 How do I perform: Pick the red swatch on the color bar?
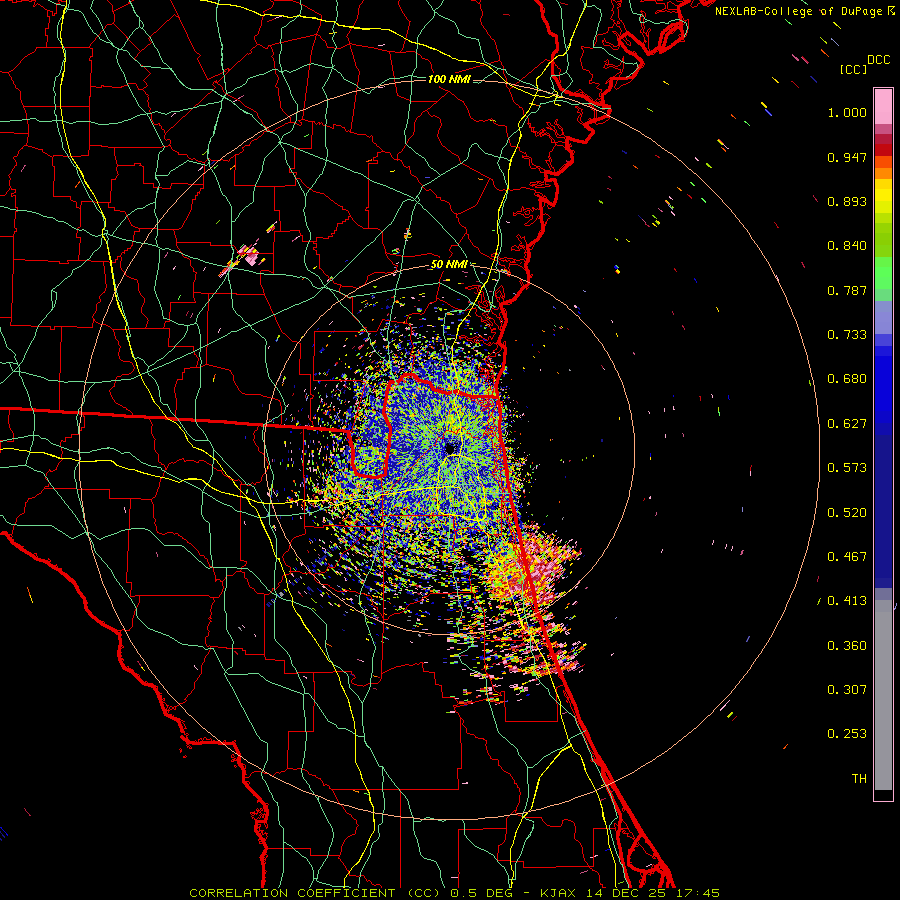tap(883, 150)
